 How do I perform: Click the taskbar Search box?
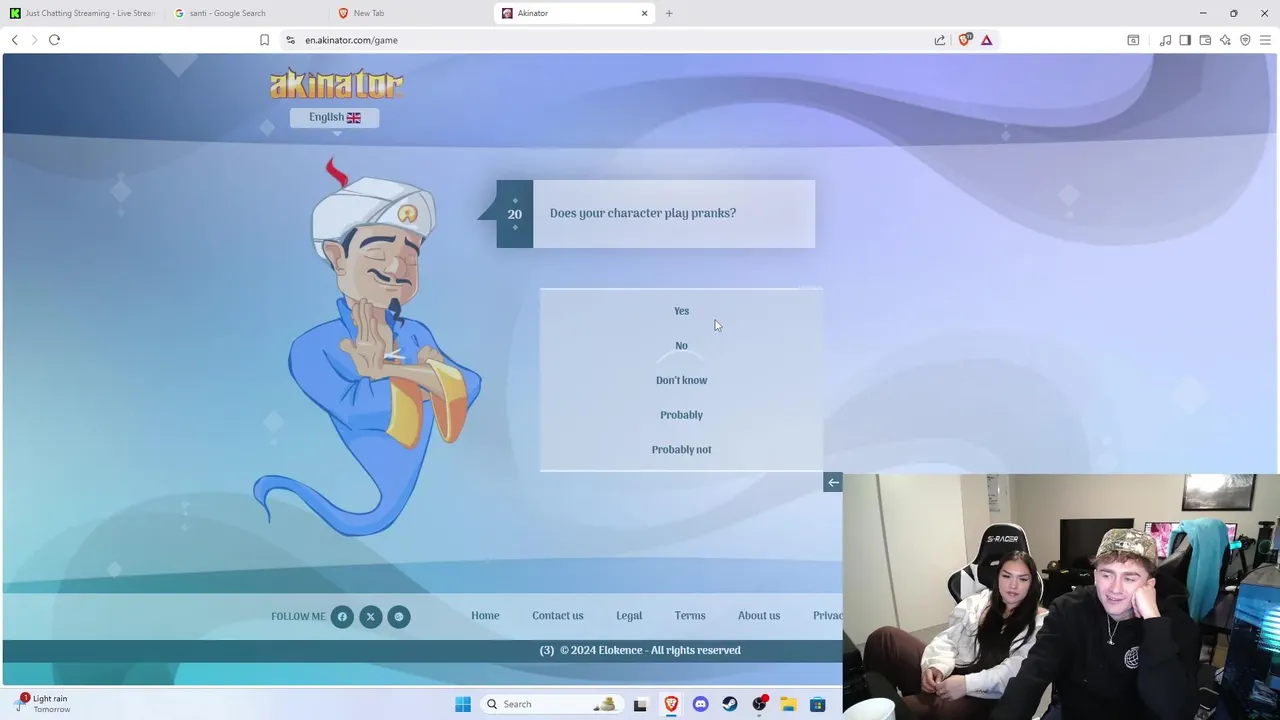coord(551,704)
